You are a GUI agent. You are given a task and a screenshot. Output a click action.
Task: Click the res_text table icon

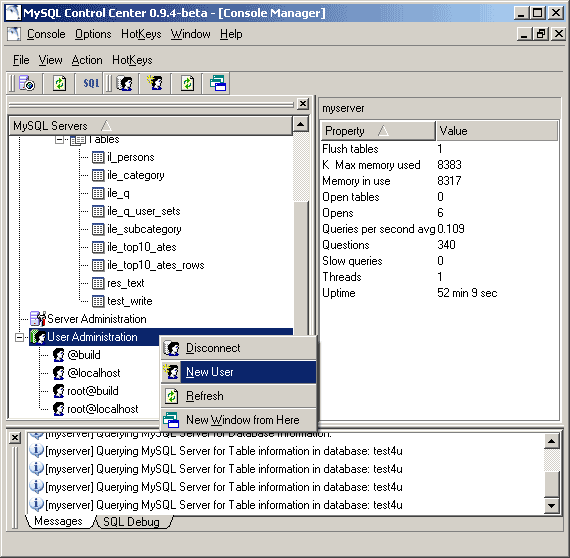click(x=98, y=283)
